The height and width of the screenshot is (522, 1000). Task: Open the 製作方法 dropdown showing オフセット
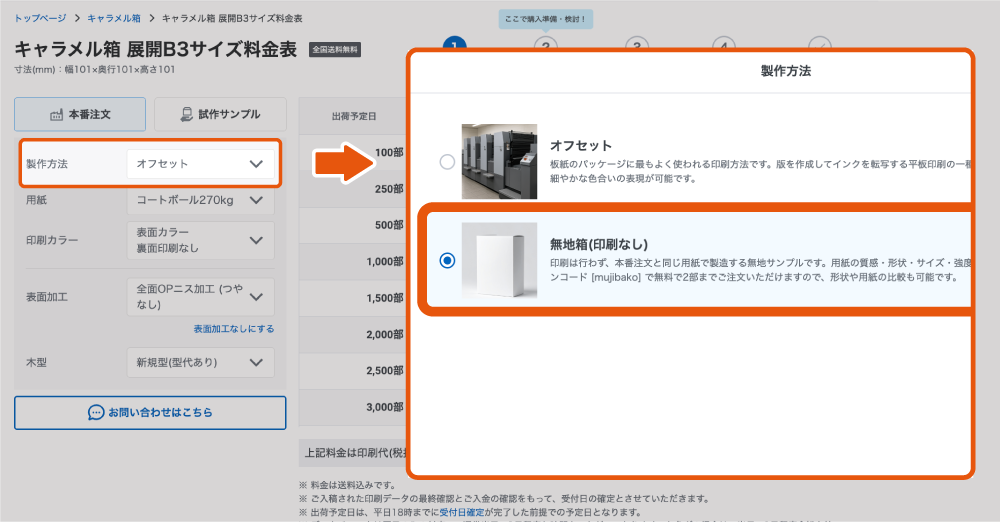pyautogui.click(x=200, y=164)
